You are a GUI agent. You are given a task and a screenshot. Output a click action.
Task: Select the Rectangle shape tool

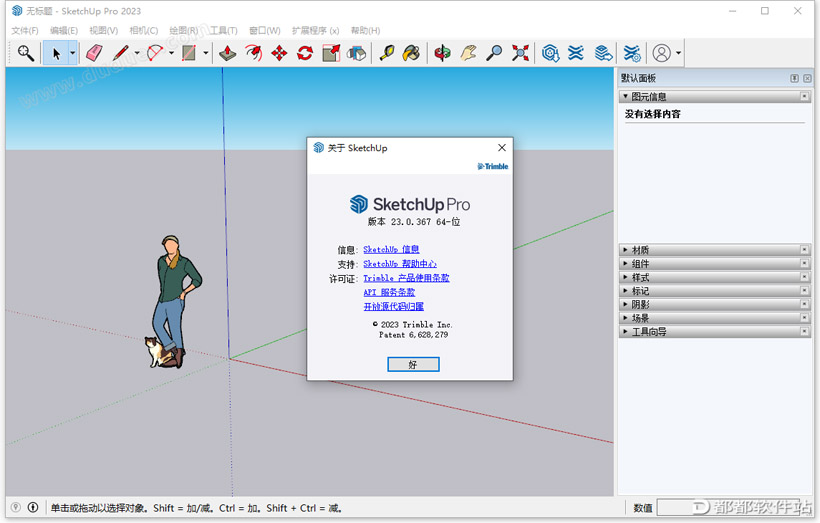[189, 53]
